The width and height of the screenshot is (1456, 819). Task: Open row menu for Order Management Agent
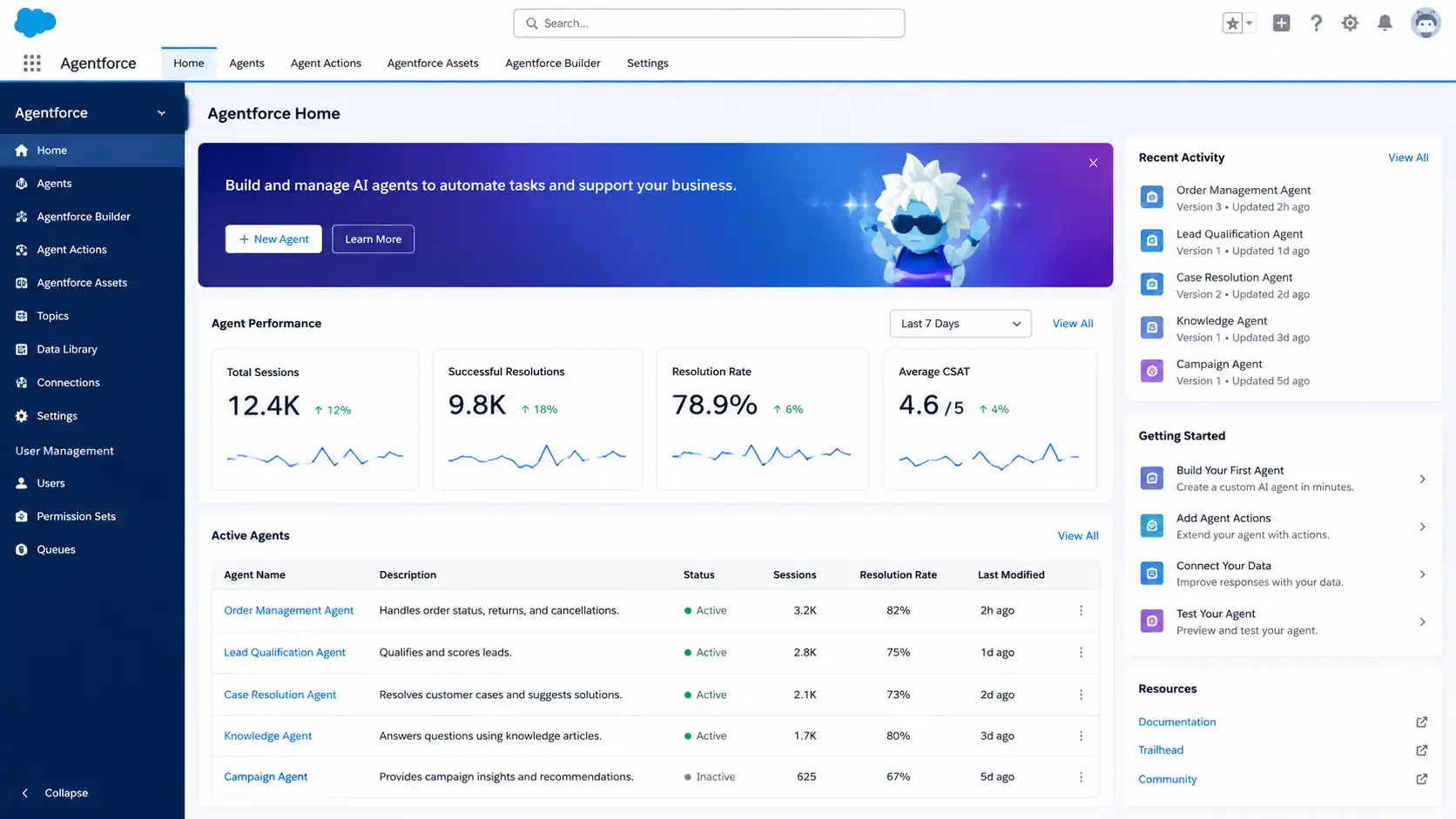1081,611
